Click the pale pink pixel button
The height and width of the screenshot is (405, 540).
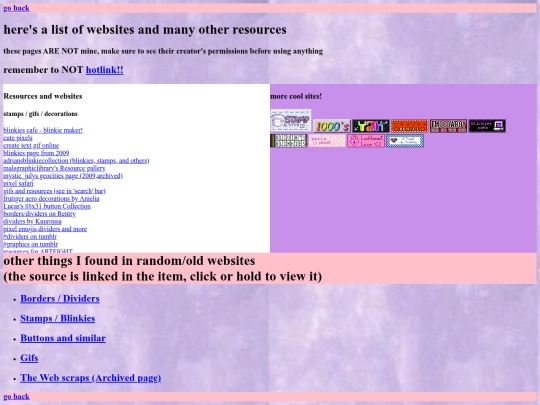pos(327,141)
